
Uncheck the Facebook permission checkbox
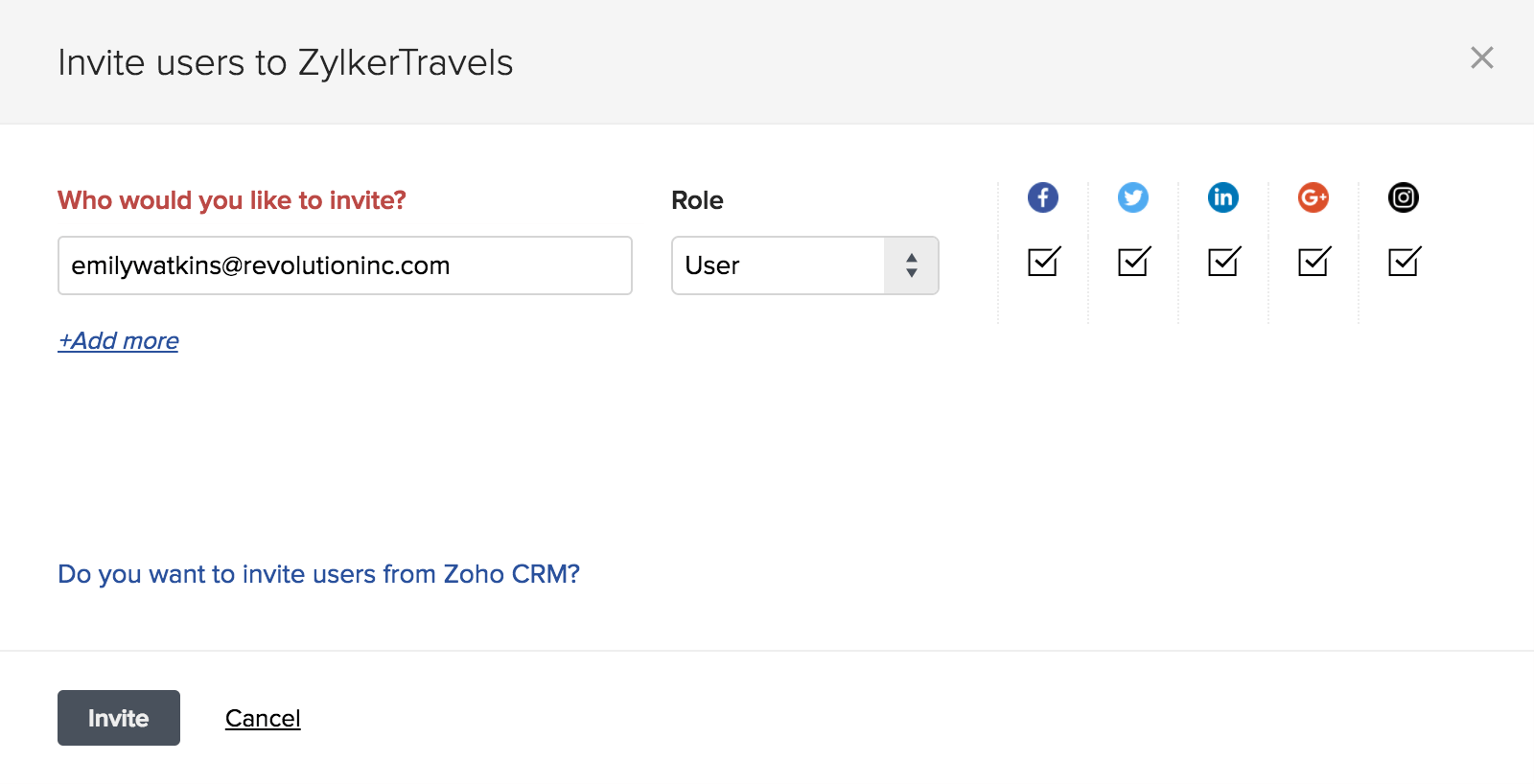coord(1043,262)
